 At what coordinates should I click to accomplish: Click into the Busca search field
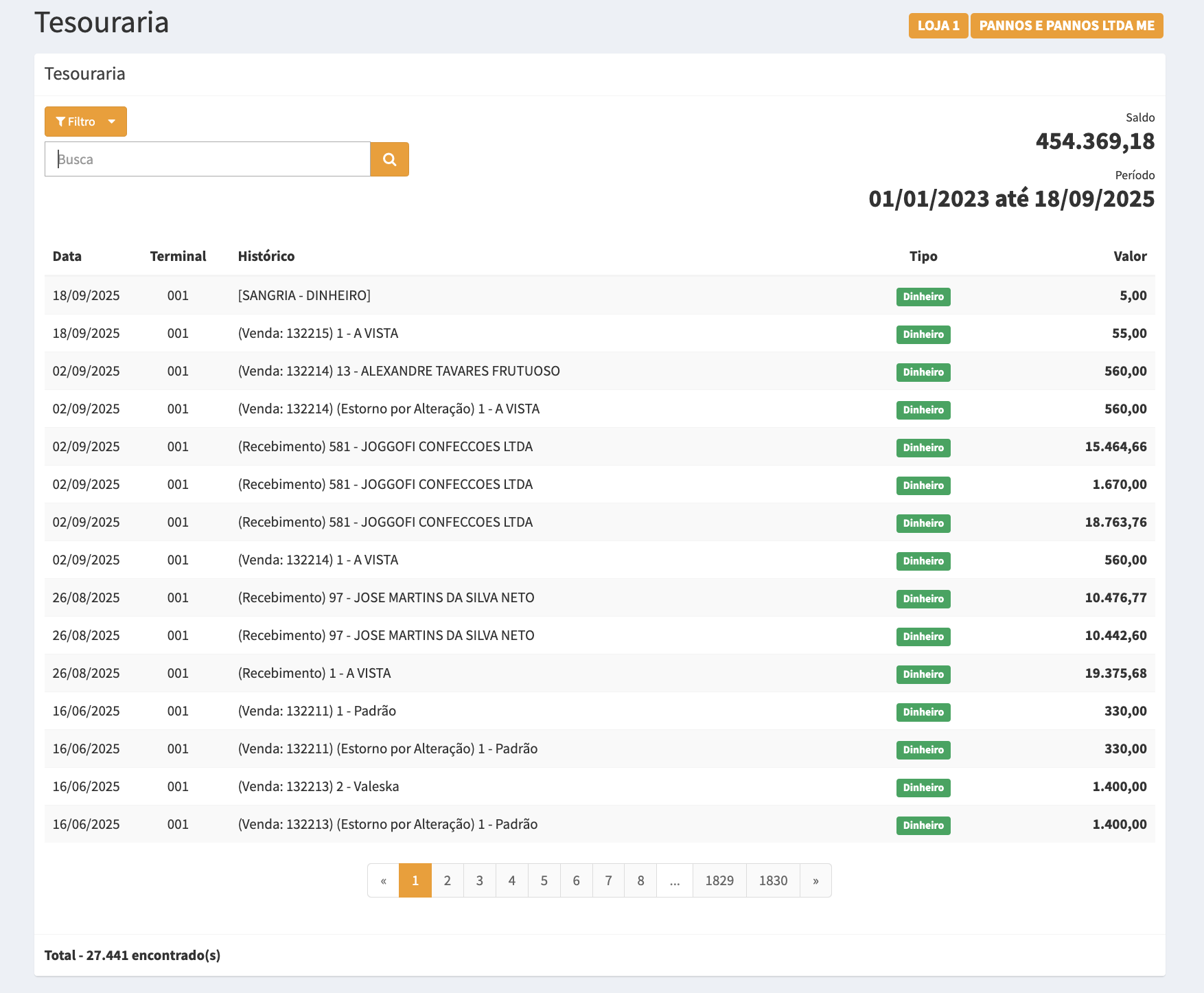pyautogui.click(x=207, y=159)
